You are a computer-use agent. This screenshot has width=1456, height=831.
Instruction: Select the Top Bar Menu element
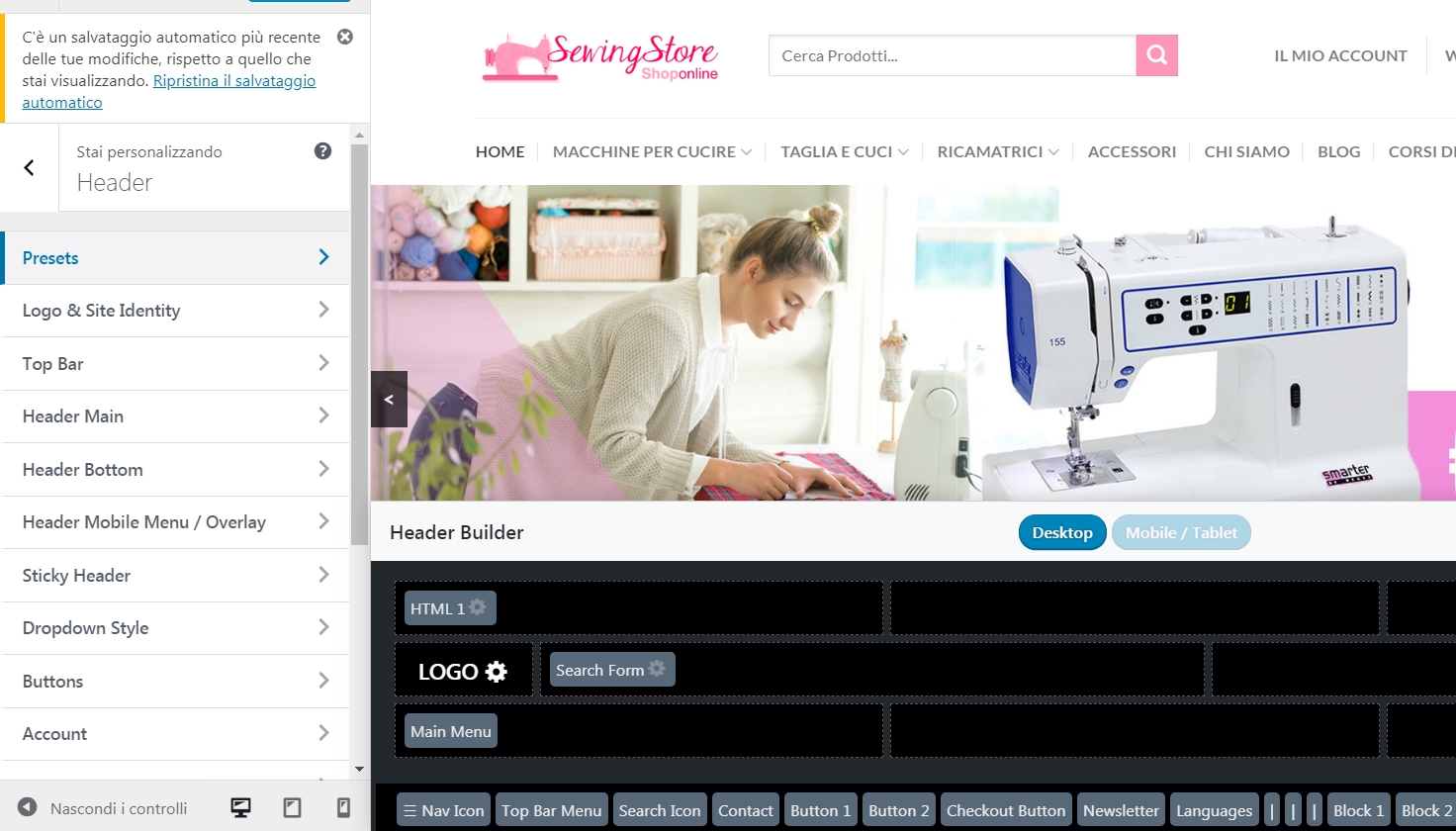point(551,810)
